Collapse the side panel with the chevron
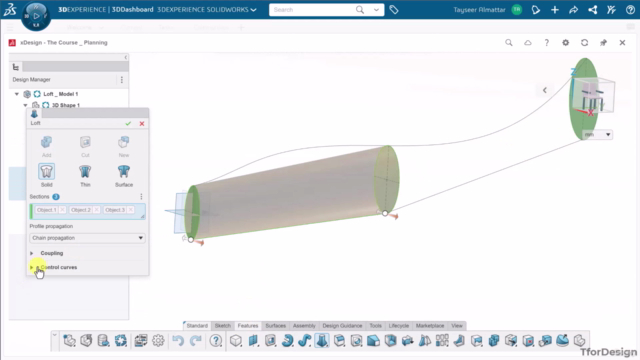 (125, 58)
